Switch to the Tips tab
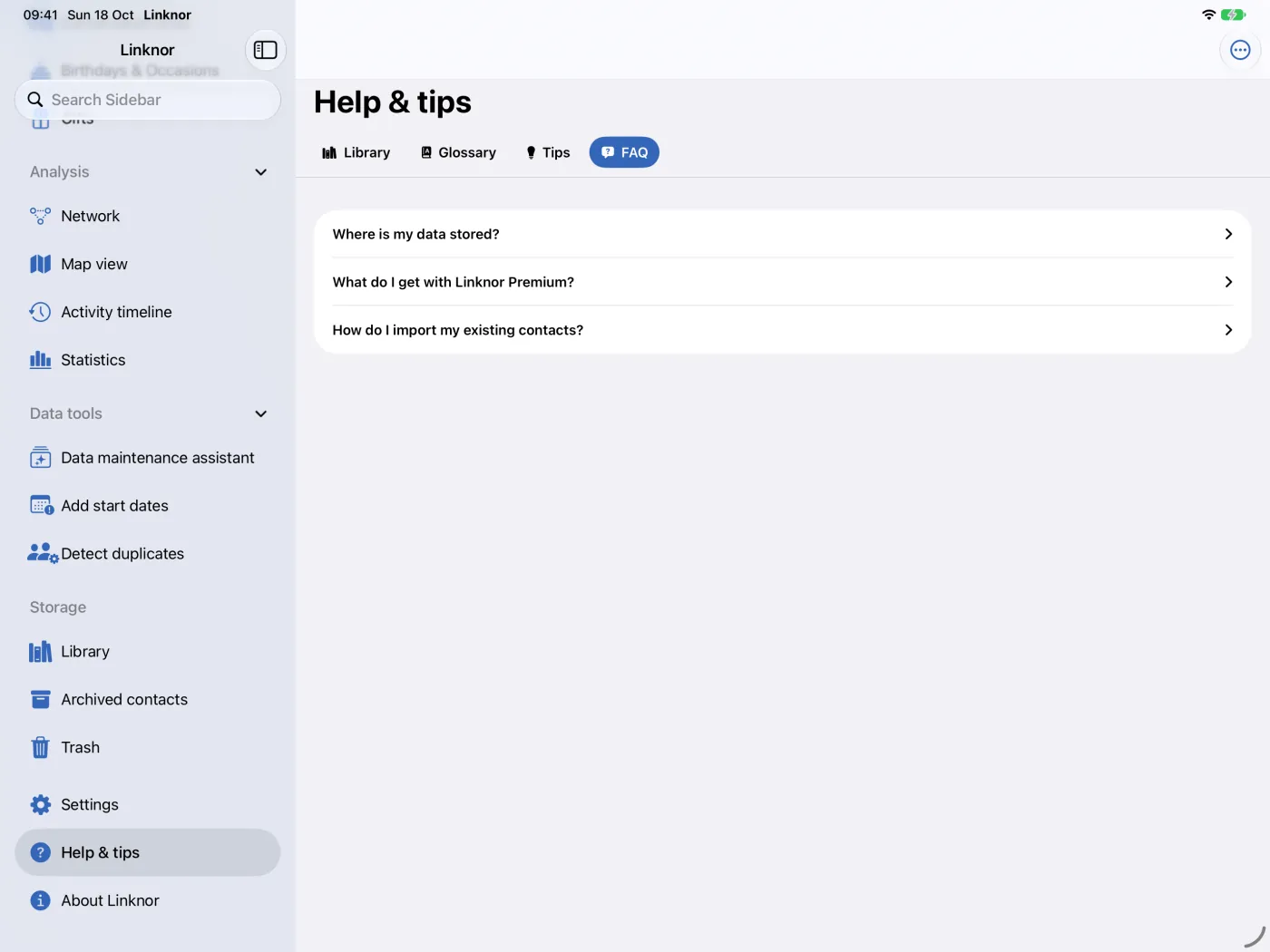This screenshot has width=1270, height=952. pos(548,152)
